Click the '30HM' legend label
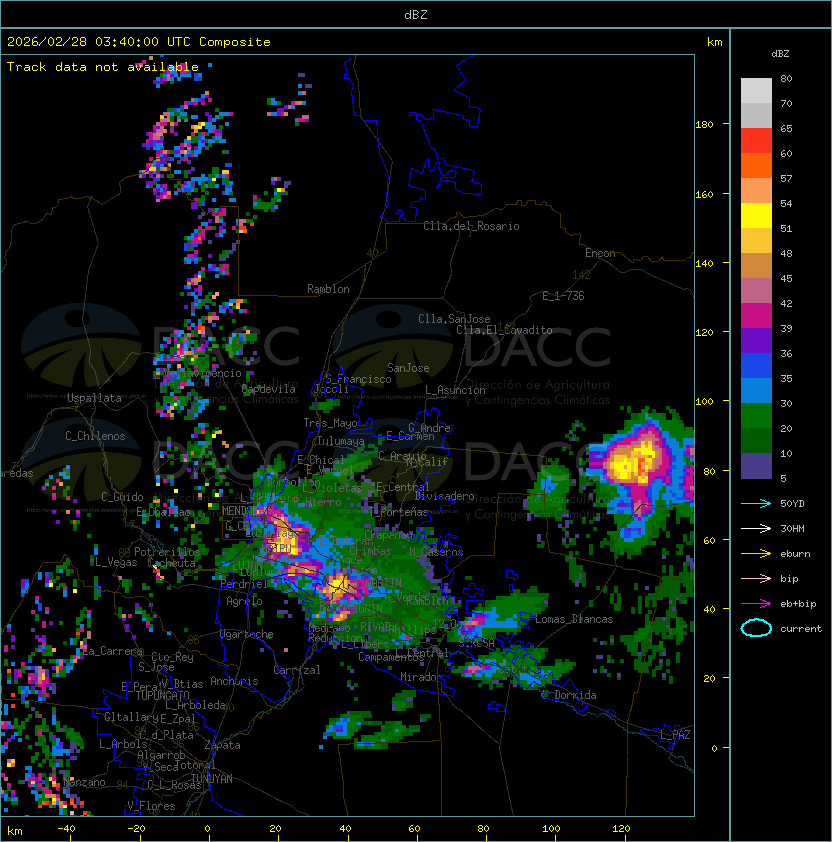The width and height of the screenshot is (832, 842). [792, 528]
